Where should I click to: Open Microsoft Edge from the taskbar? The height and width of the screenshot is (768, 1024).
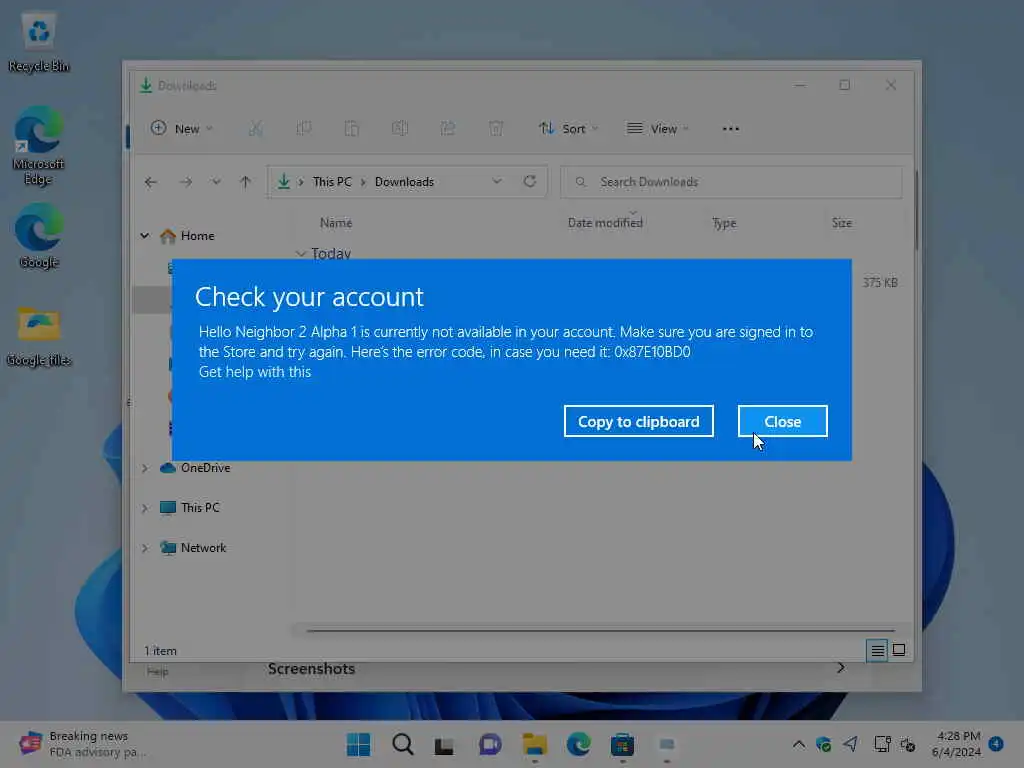tap(579, 744)
